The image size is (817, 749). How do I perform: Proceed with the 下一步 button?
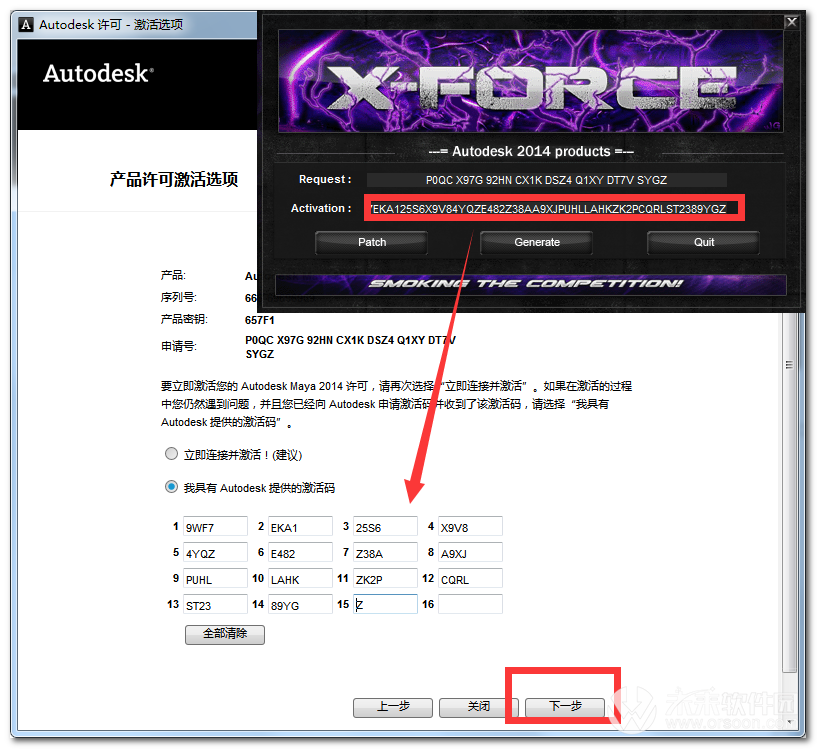click(x=565, y=707)
